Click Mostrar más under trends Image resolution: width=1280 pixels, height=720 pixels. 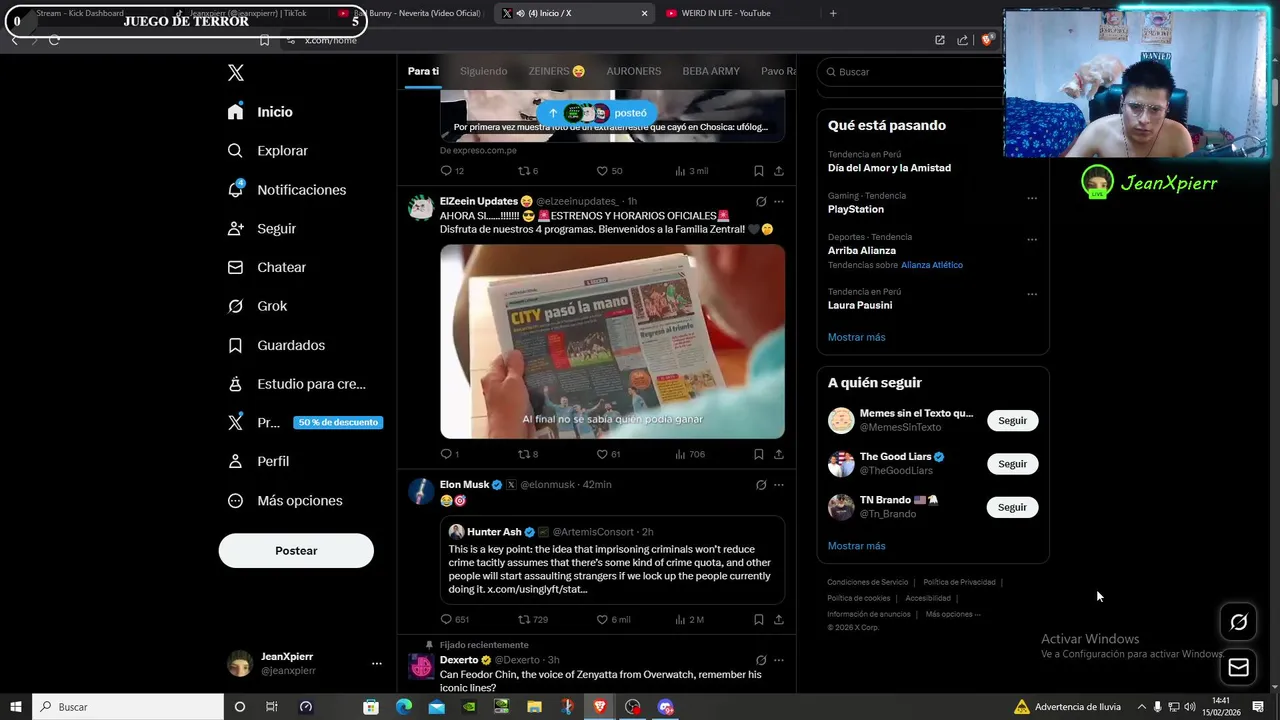point(856,337)
